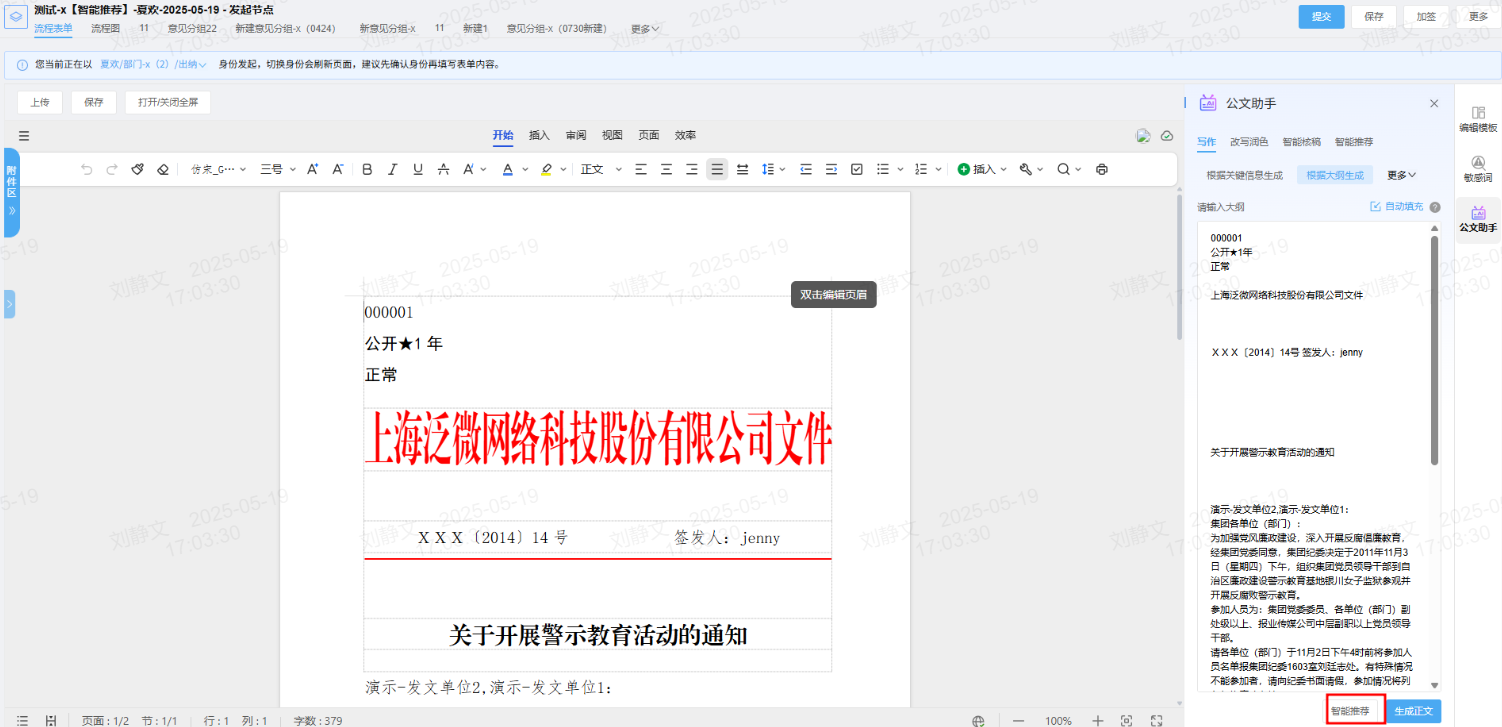
Task: Open the 编辑模板 sidebar icon
Action: pyautogui.click(x=1478, y=119)
